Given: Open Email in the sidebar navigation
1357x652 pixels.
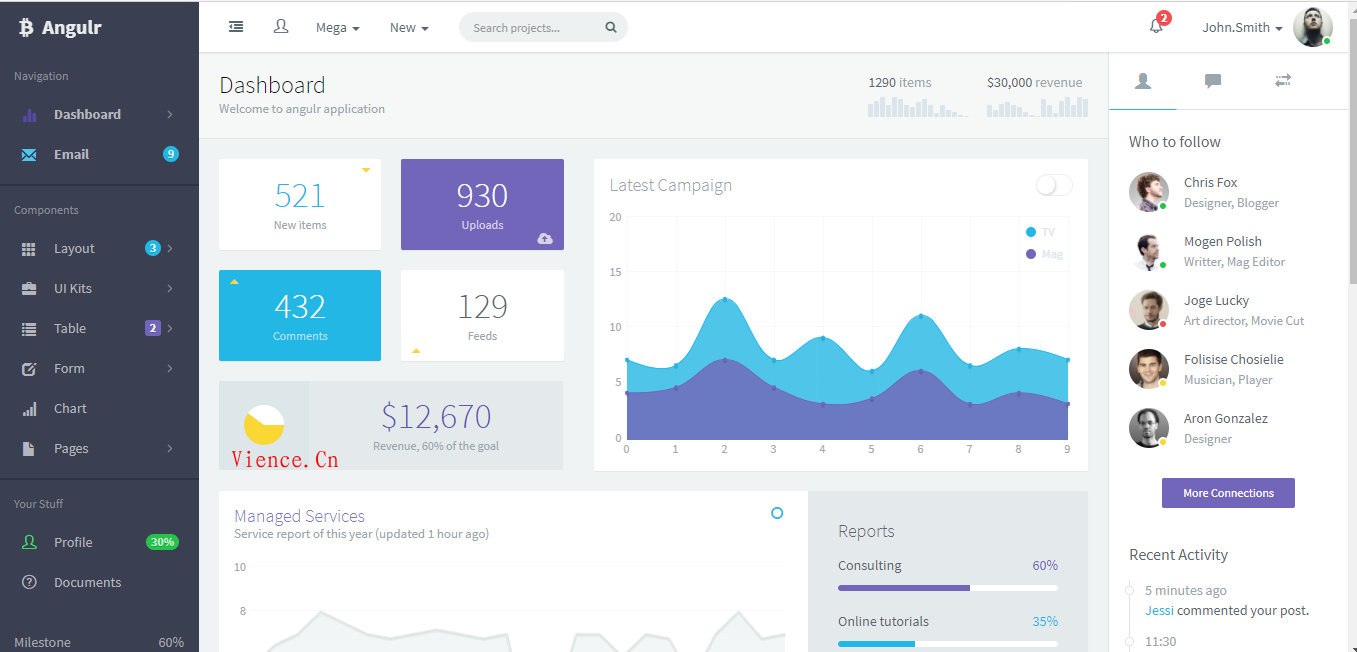Looking at the screenshot, I should point(71,154).
